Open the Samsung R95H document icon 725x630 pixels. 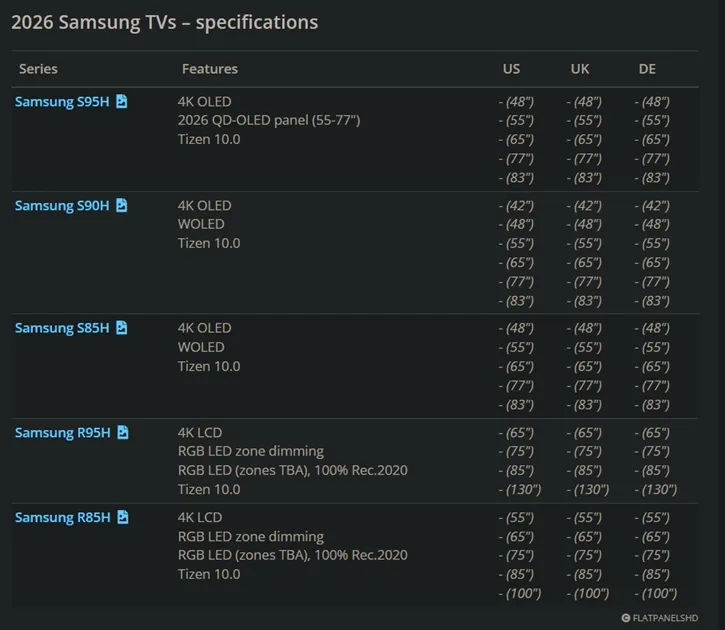tap(123, 432)
